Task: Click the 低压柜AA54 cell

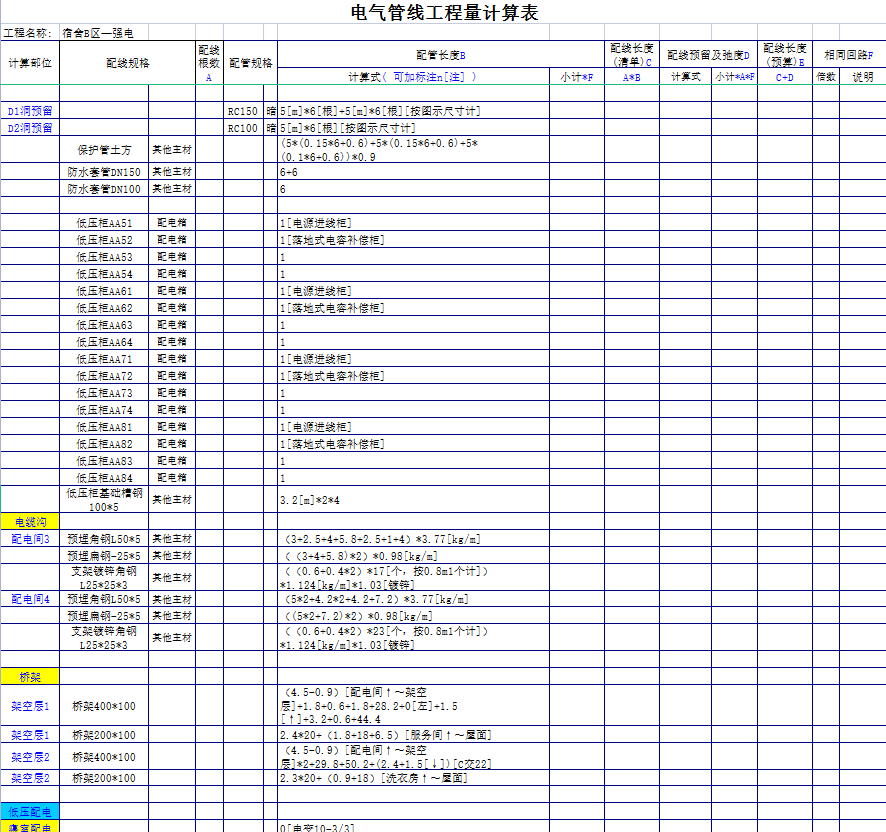Action: [x=104, y=274]
